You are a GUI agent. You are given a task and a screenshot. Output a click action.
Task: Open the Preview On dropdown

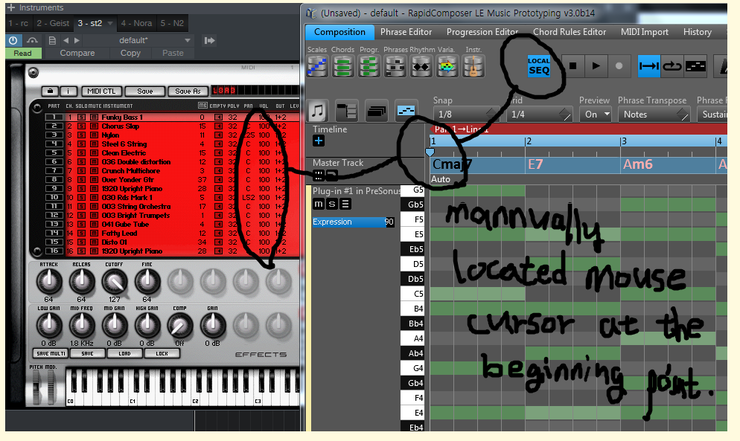(596, 114)
